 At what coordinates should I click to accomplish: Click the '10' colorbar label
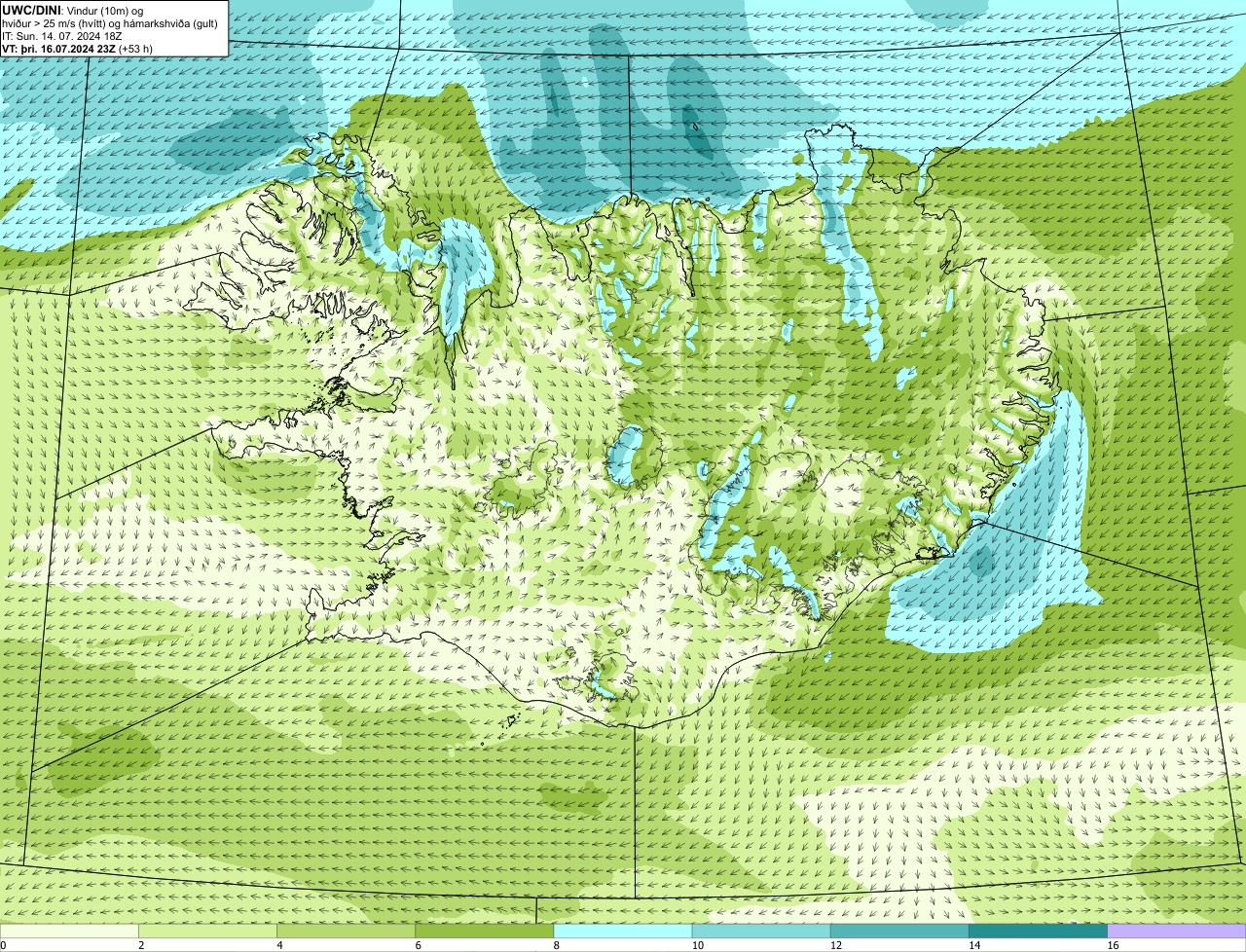click(697, 945)
